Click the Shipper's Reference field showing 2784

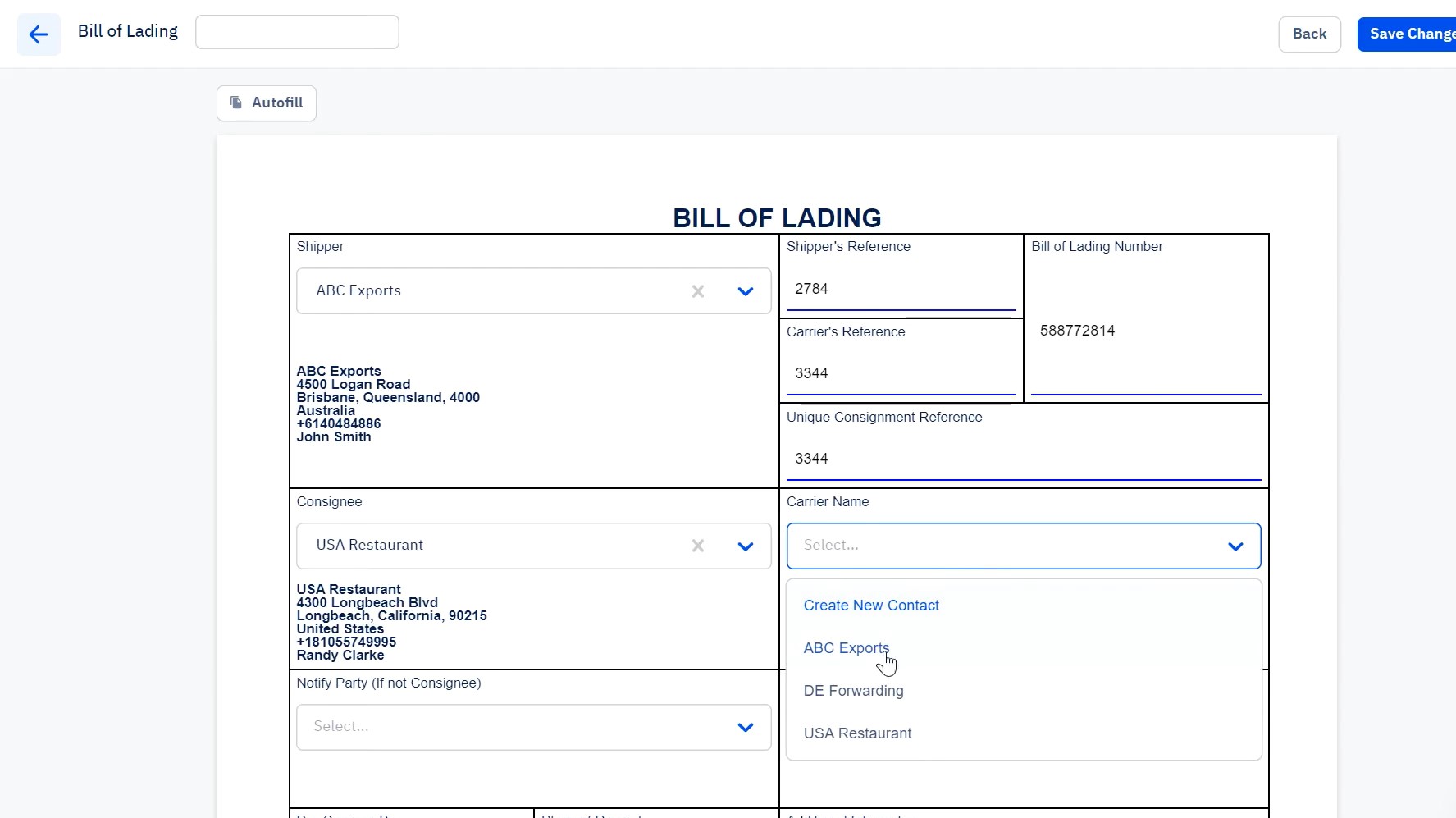(x=900, y=289)
